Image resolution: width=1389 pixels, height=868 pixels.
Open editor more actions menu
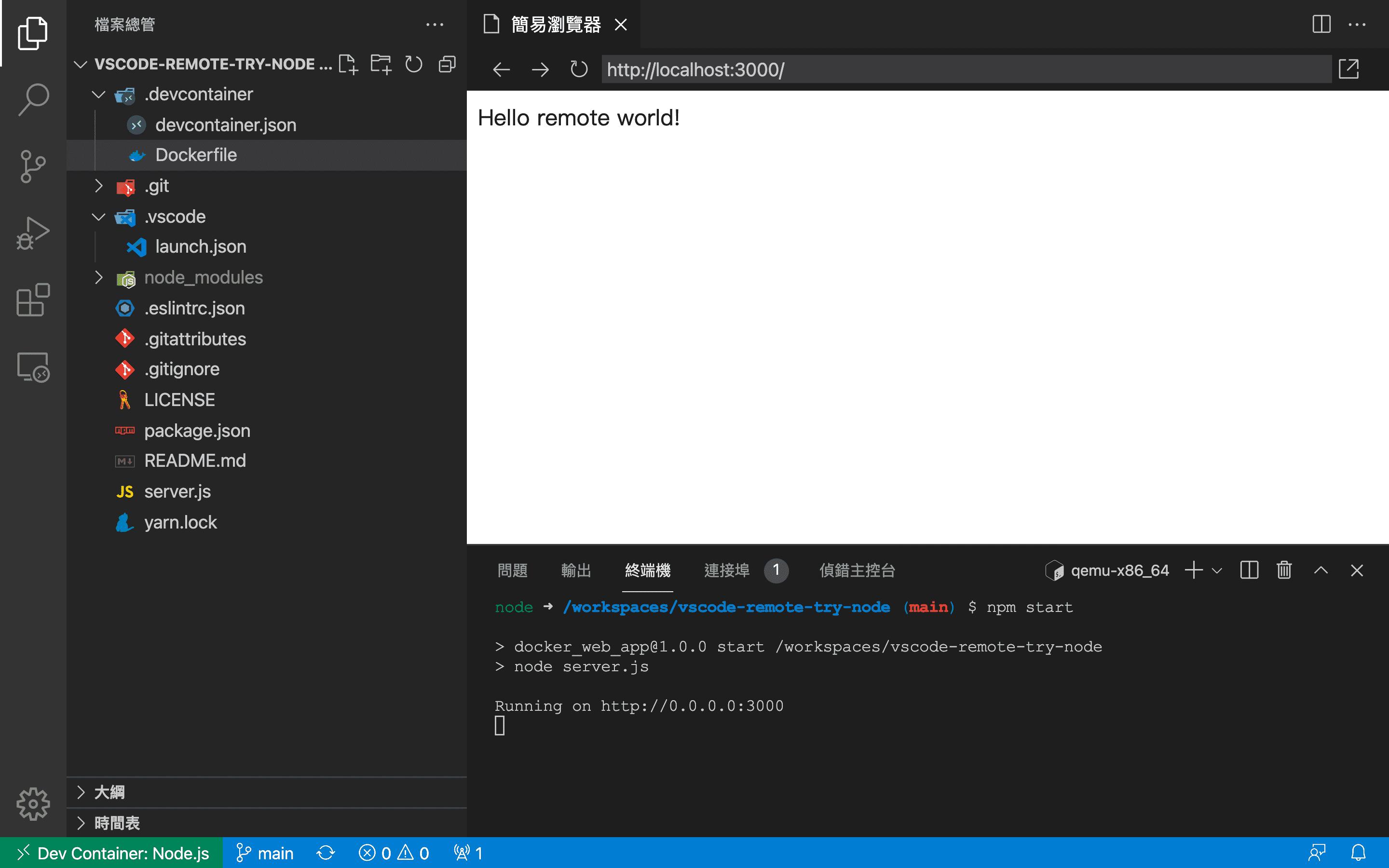point(1357,24)
